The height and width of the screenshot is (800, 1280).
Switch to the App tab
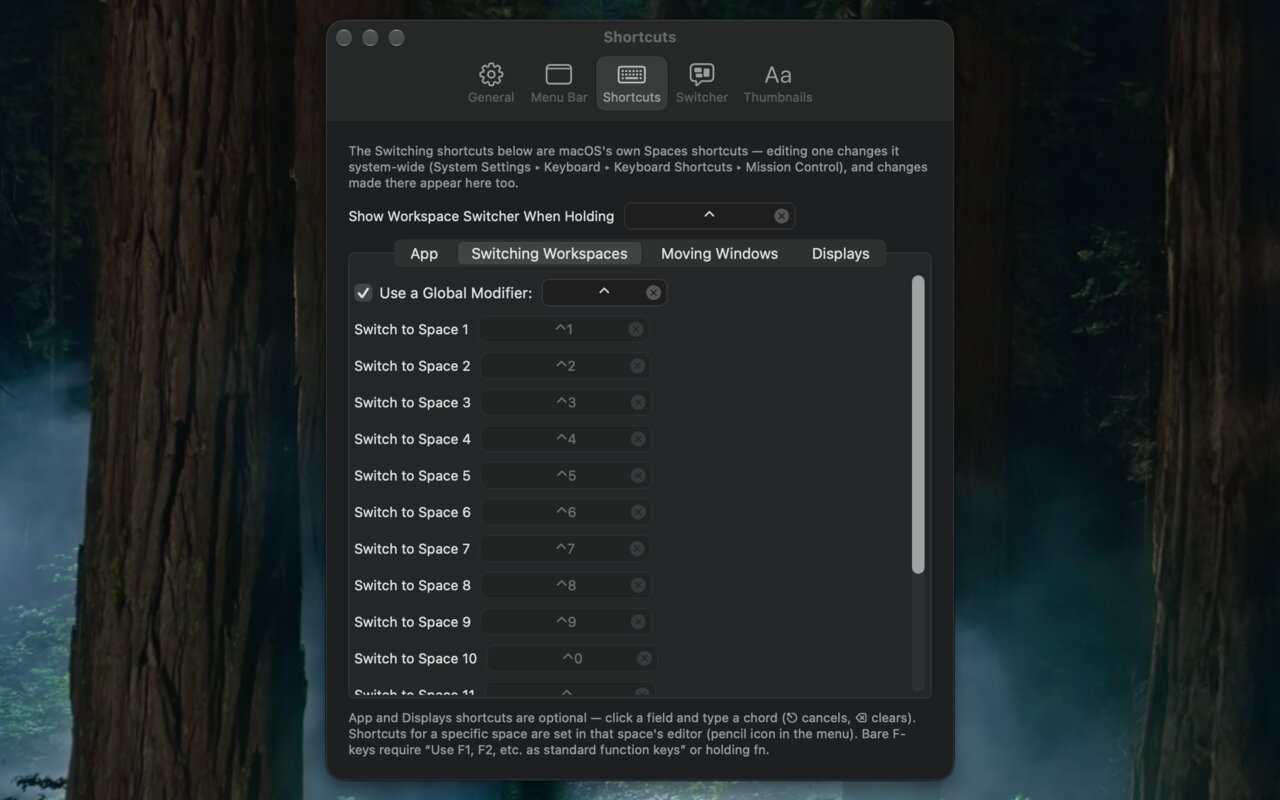424,253
